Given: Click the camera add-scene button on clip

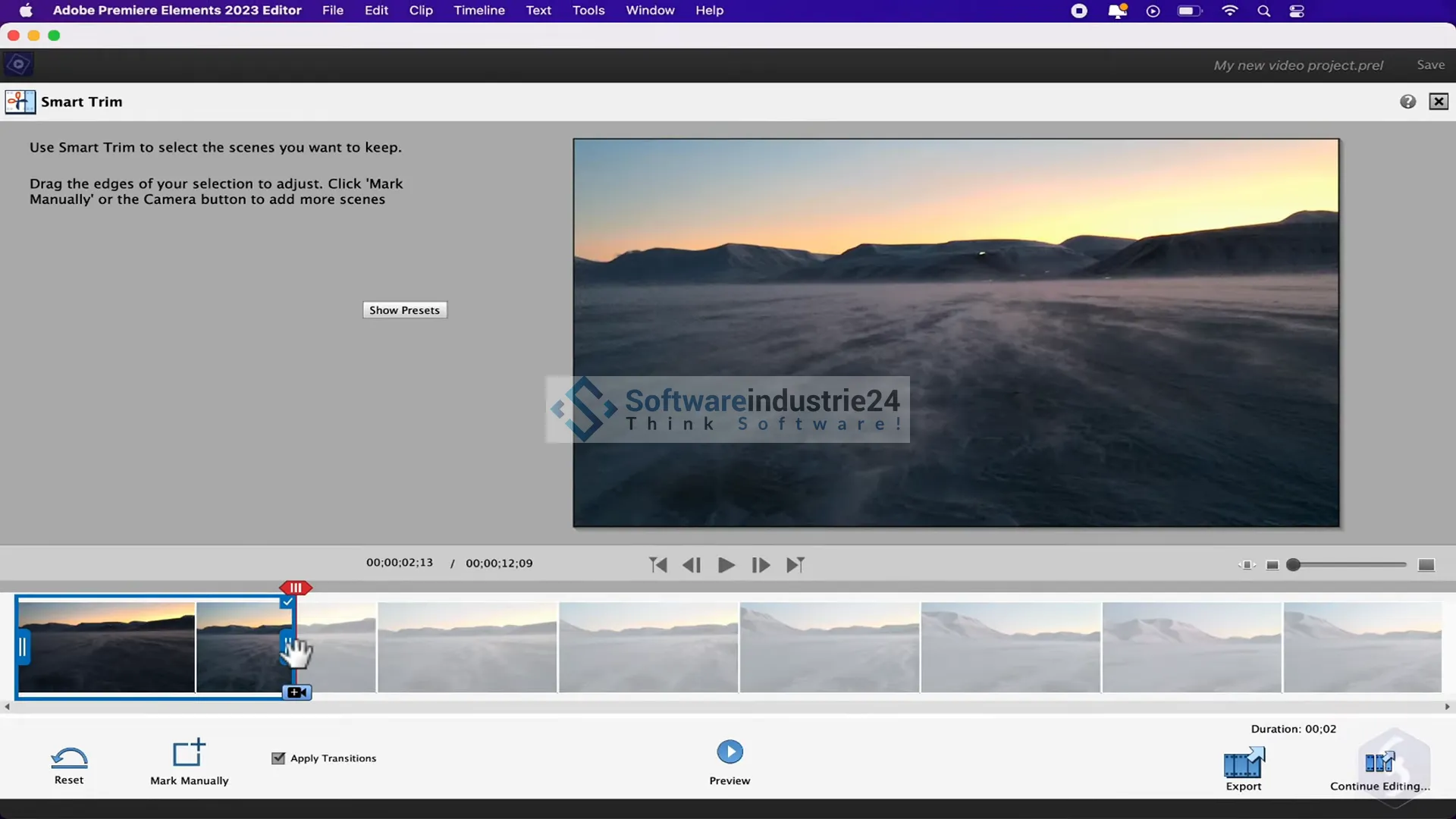Looking at the screenshot, I should coord(297,692).
